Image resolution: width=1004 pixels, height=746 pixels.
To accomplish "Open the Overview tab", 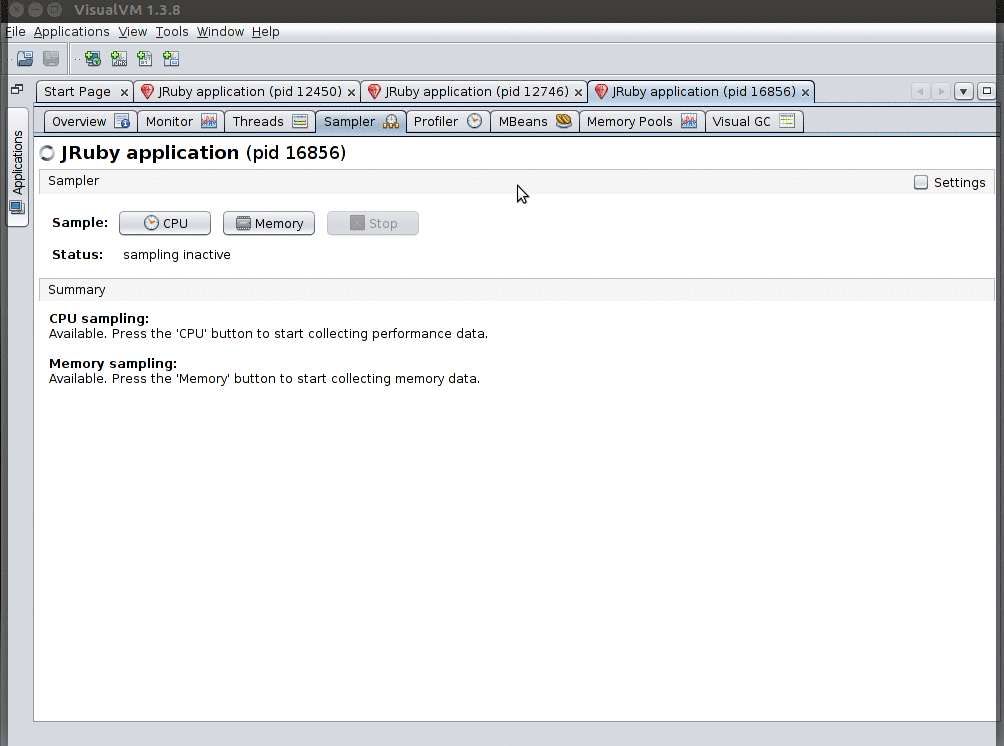I will (90, 121).
